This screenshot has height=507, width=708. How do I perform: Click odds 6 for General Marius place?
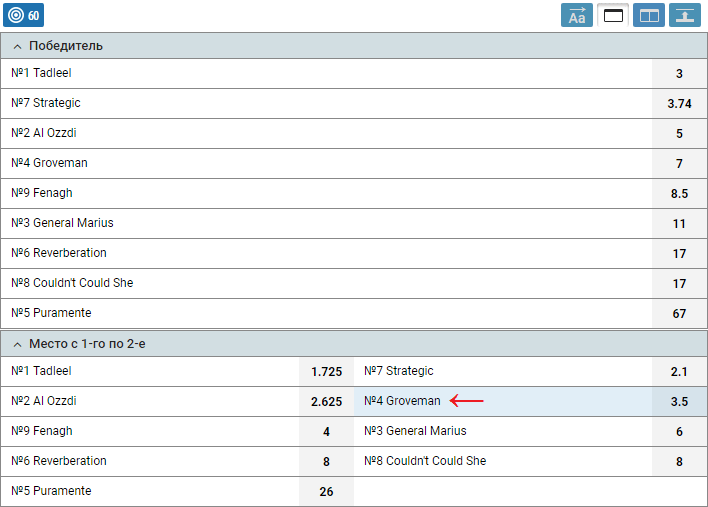click(x=679, y=432)
